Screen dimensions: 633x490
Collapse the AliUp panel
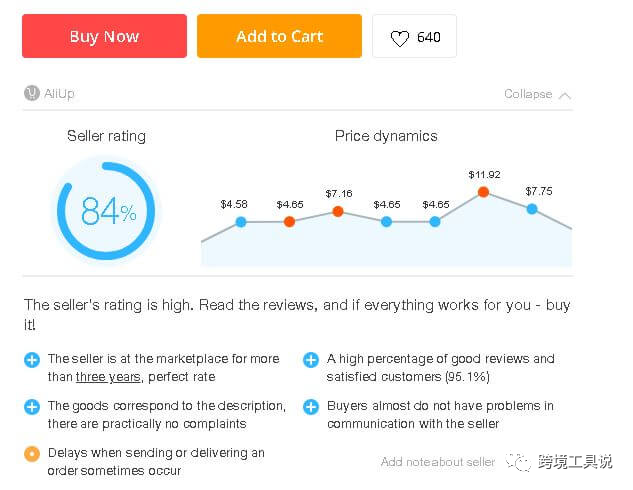(x=528, y=94)
